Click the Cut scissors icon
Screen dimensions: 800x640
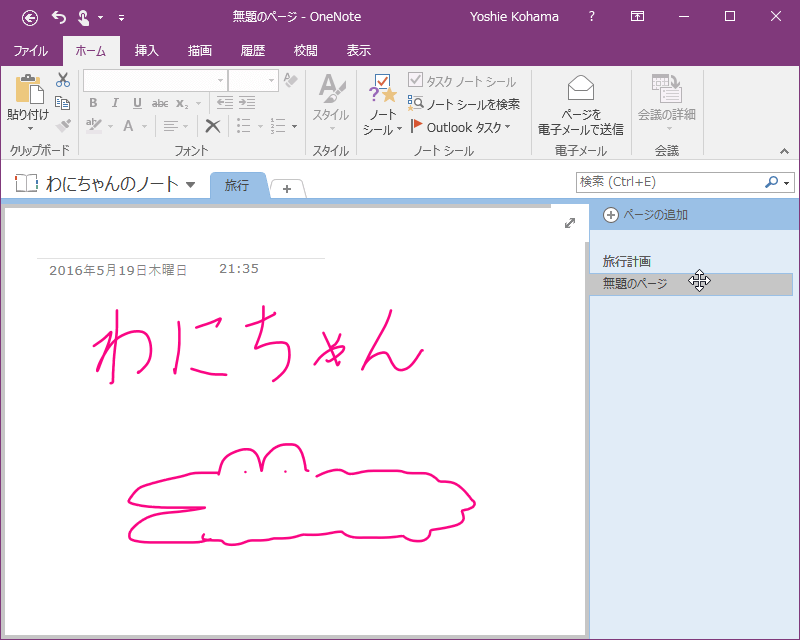point(63,80)
